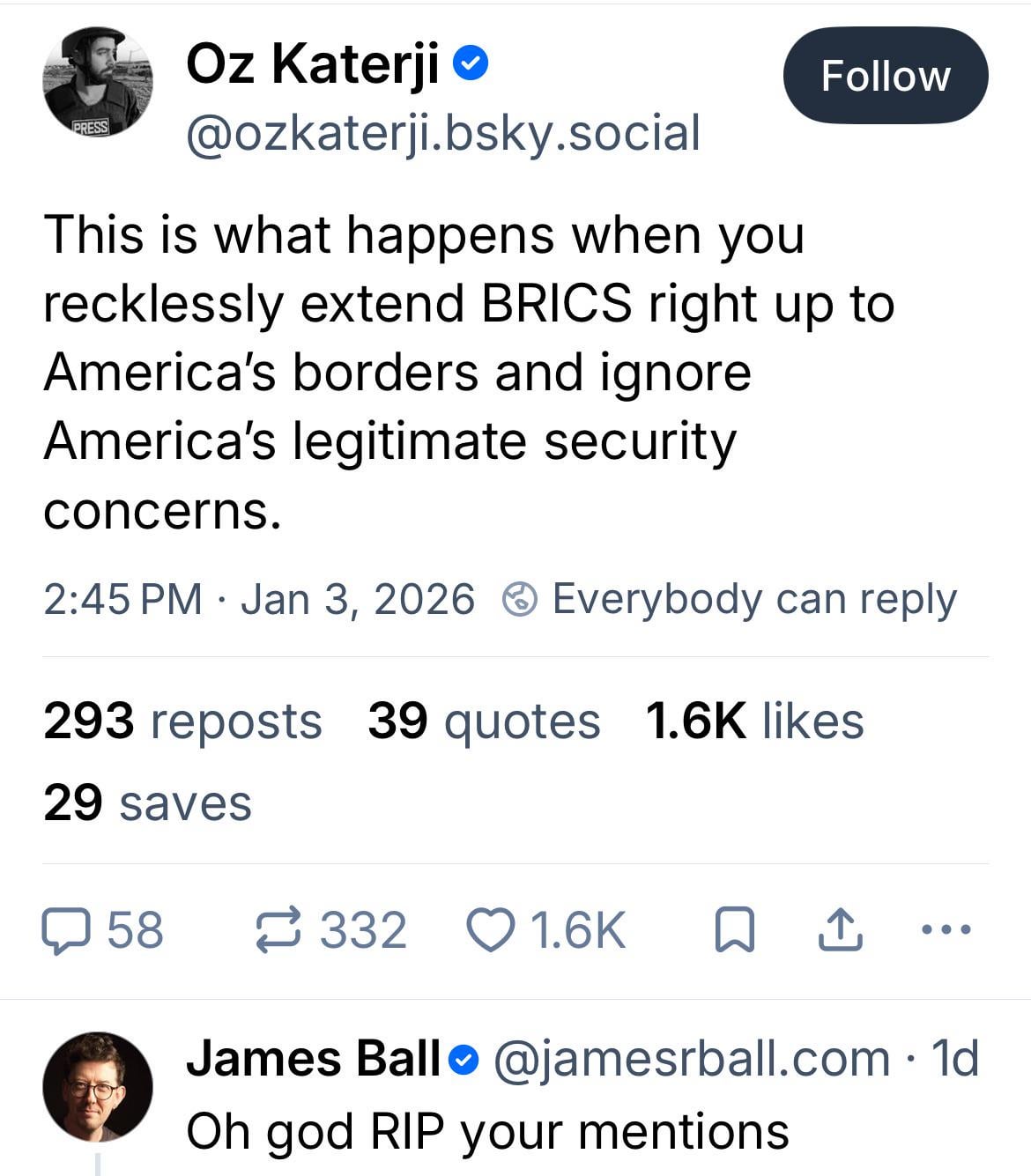Image resolution: width=1031 pixels, height=1176 pixels.
Task: Open the 29 saves count
Action: click(147, 803)
